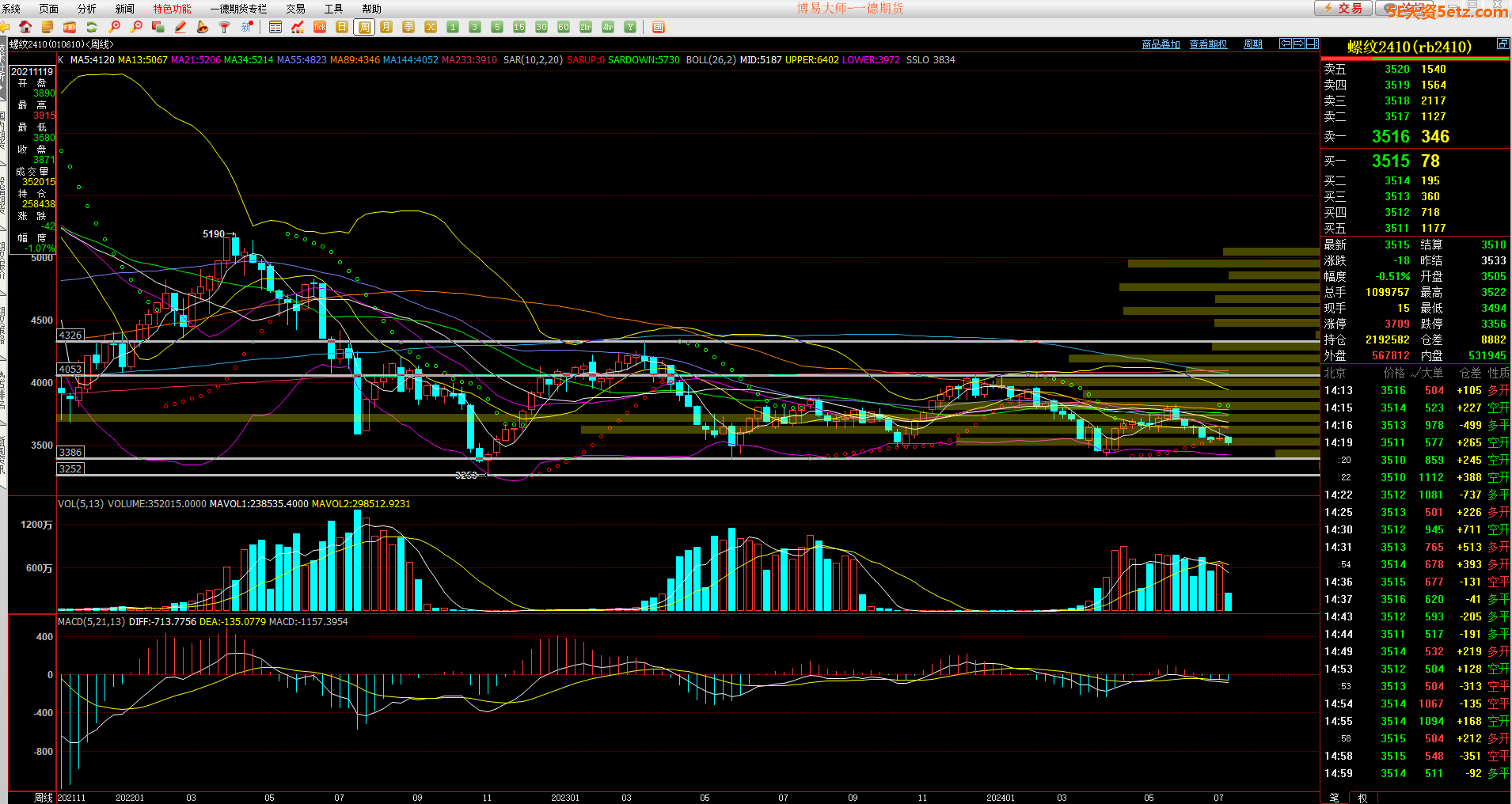This screenshot has height=804, width=1512.
Task: Click the 卖一 3516 ask price row
Action: (x=1415, y=136)
